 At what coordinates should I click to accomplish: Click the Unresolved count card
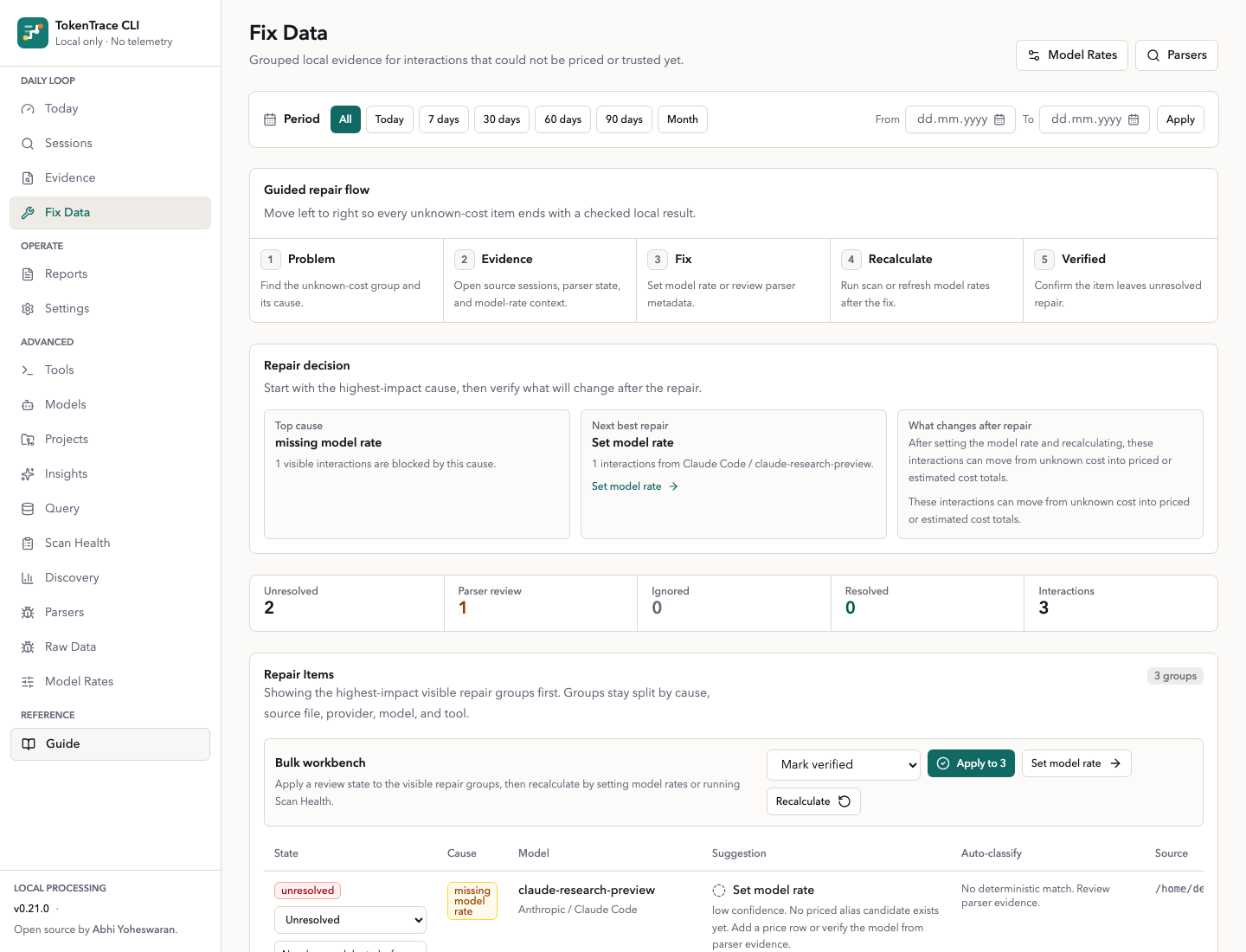pyautogui.click(x=347, y=603)
